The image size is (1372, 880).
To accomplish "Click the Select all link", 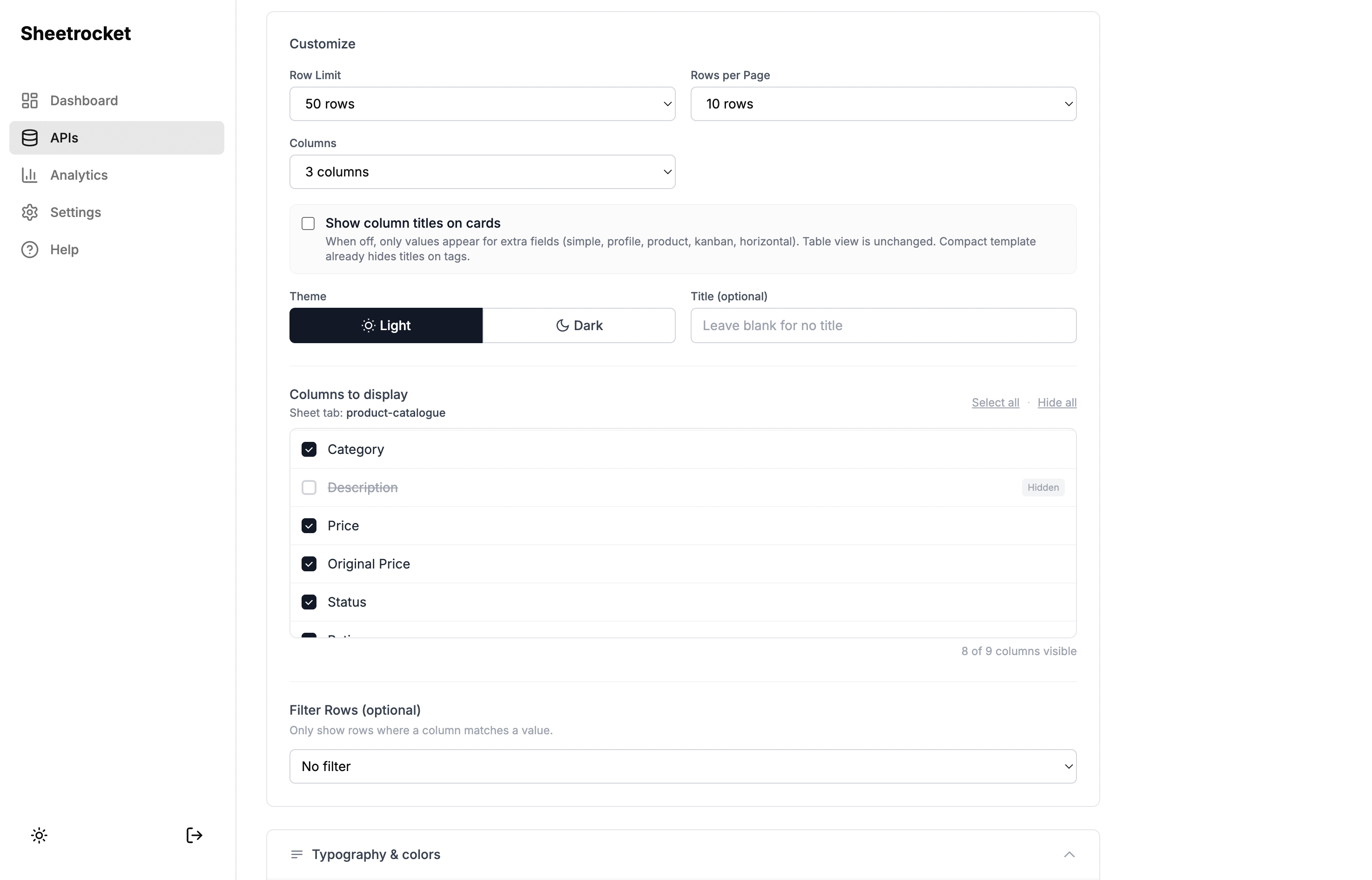I will coord(995,402).
